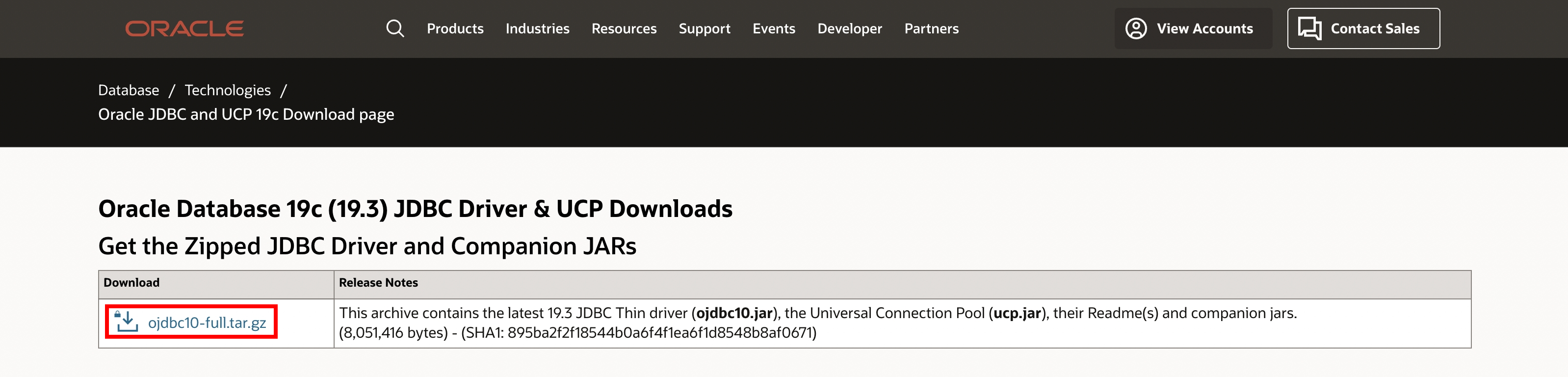
Task: Open the search magnifier icon
Action: click(x=395, y=28)
